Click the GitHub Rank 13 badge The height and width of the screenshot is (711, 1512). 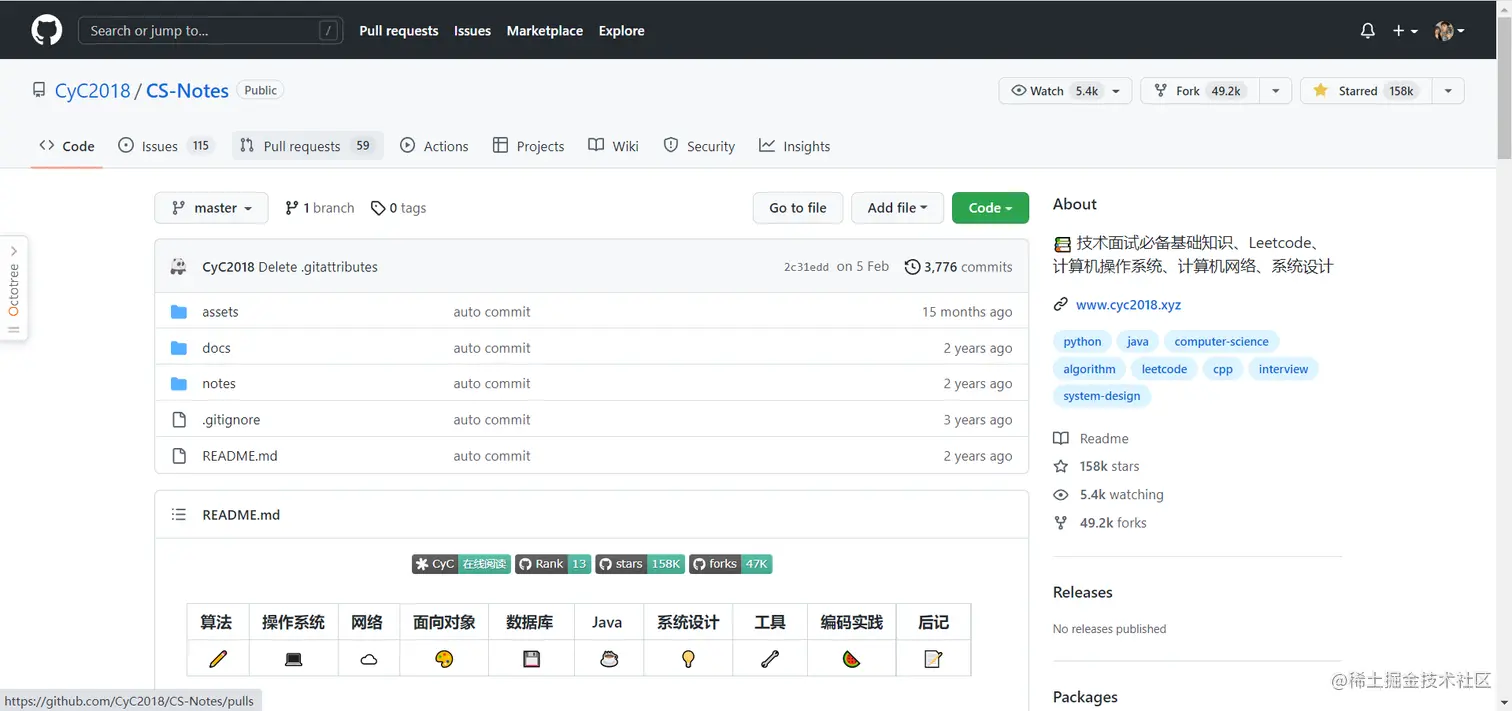553,564
